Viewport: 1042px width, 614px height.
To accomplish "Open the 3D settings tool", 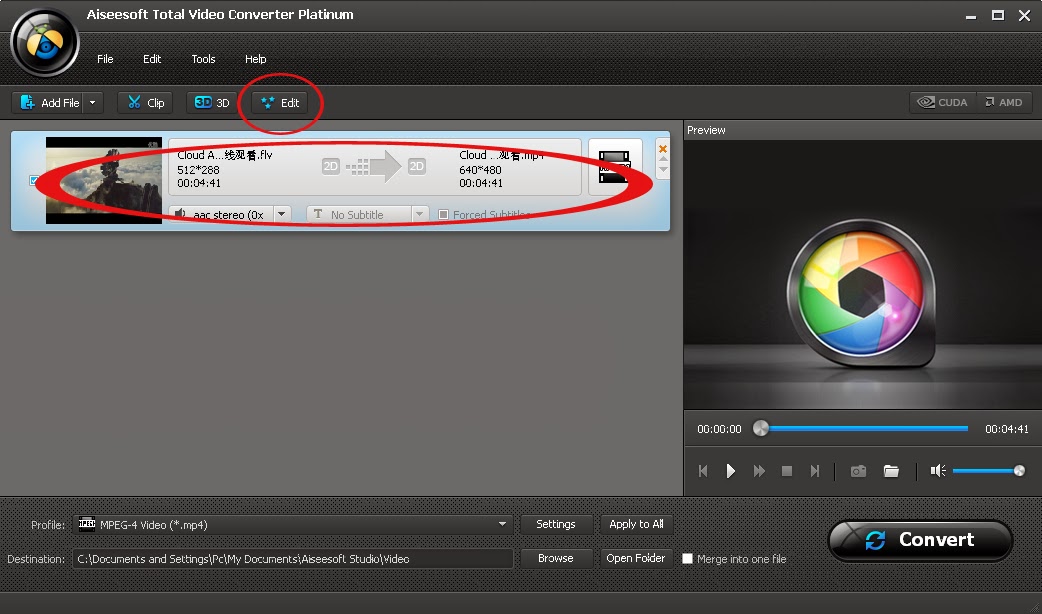I will [x=212, y=102].
